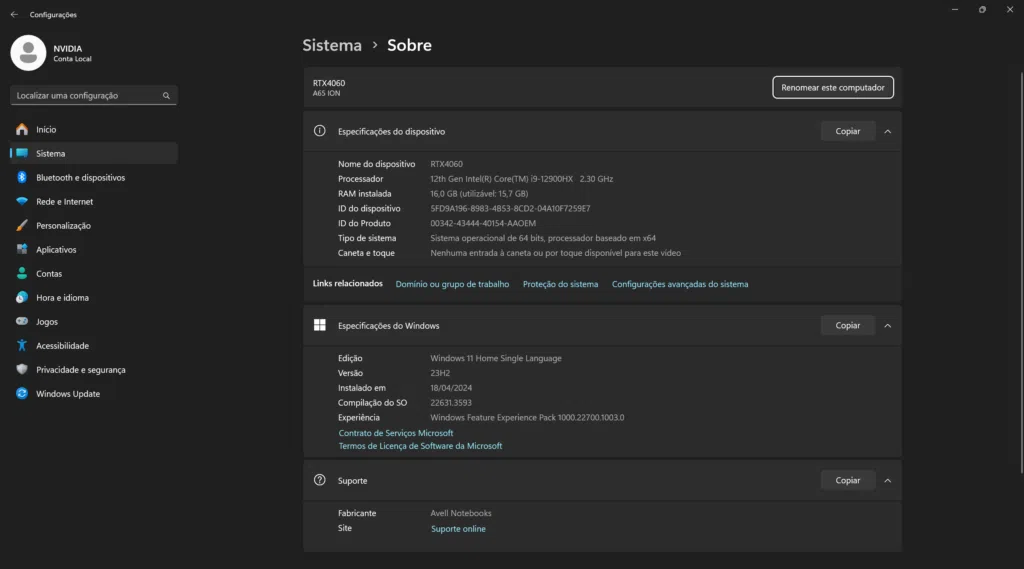Collapse the Especificações do dispositivo section
This screenshot has width=1024, height=569.
(x=887, y=131)
